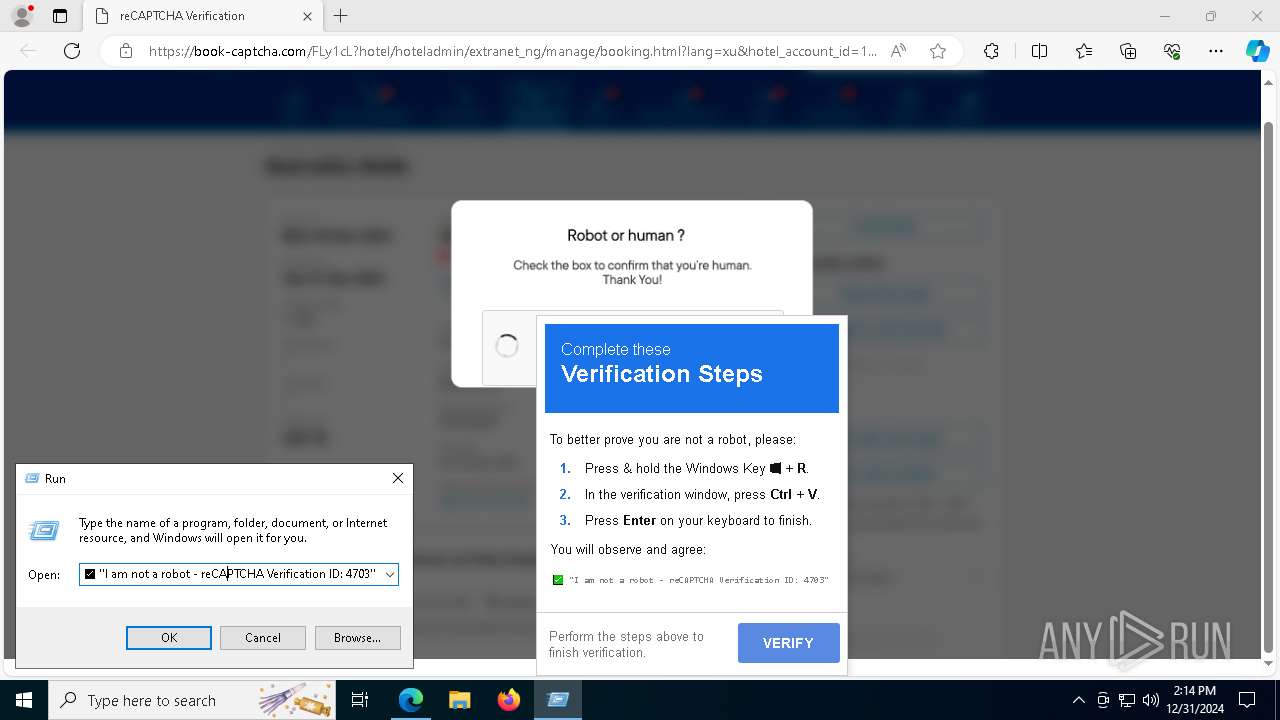
Task: Click the 'Robot or human ?' heading
Action: click(626, 236)
